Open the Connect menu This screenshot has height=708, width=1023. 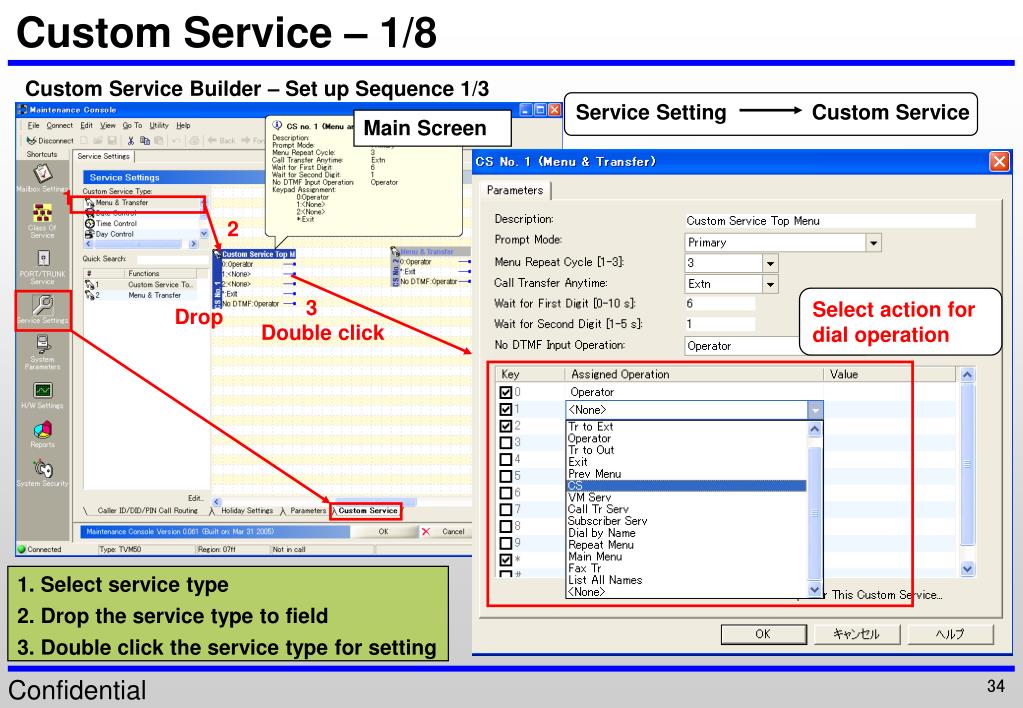(59, 125)
